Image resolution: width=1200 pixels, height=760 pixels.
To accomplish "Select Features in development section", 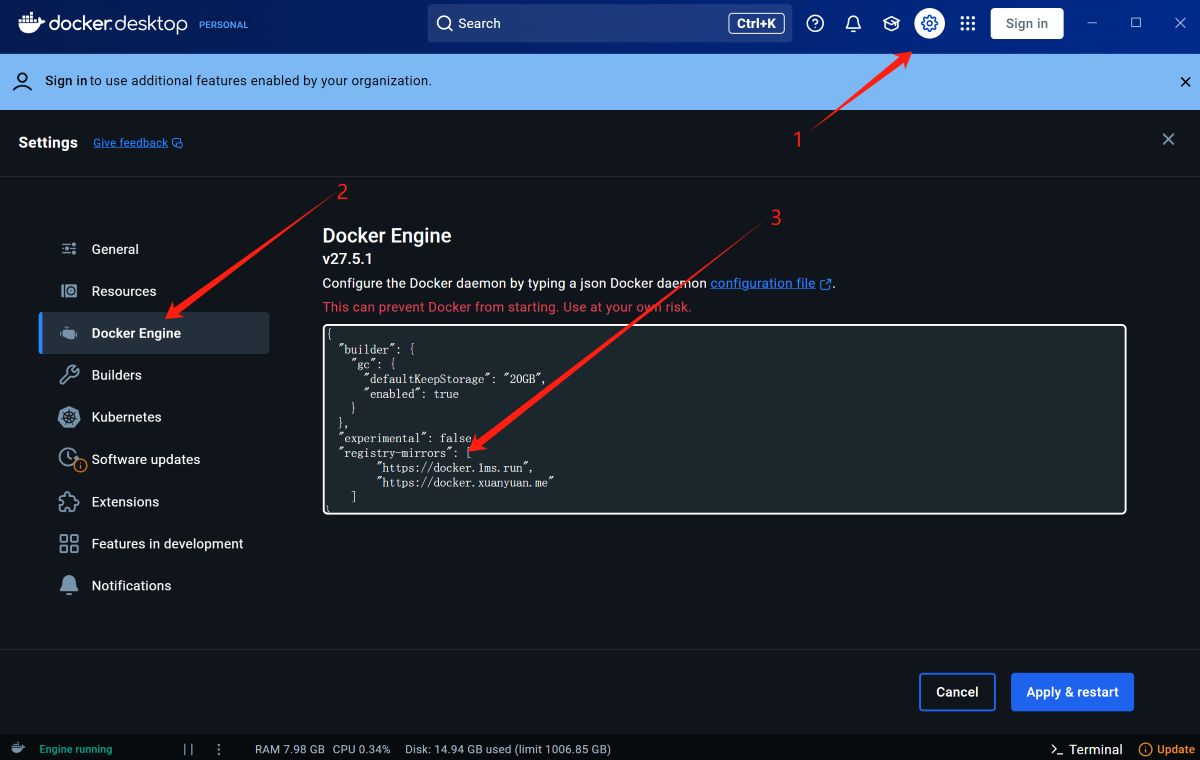I will (x=154, y=544).
